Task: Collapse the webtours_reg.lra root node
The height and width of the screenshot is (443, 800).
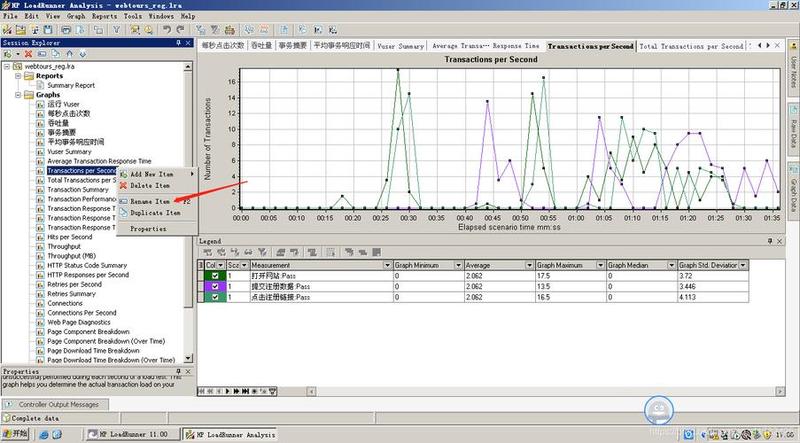Action: coord(7,66)
